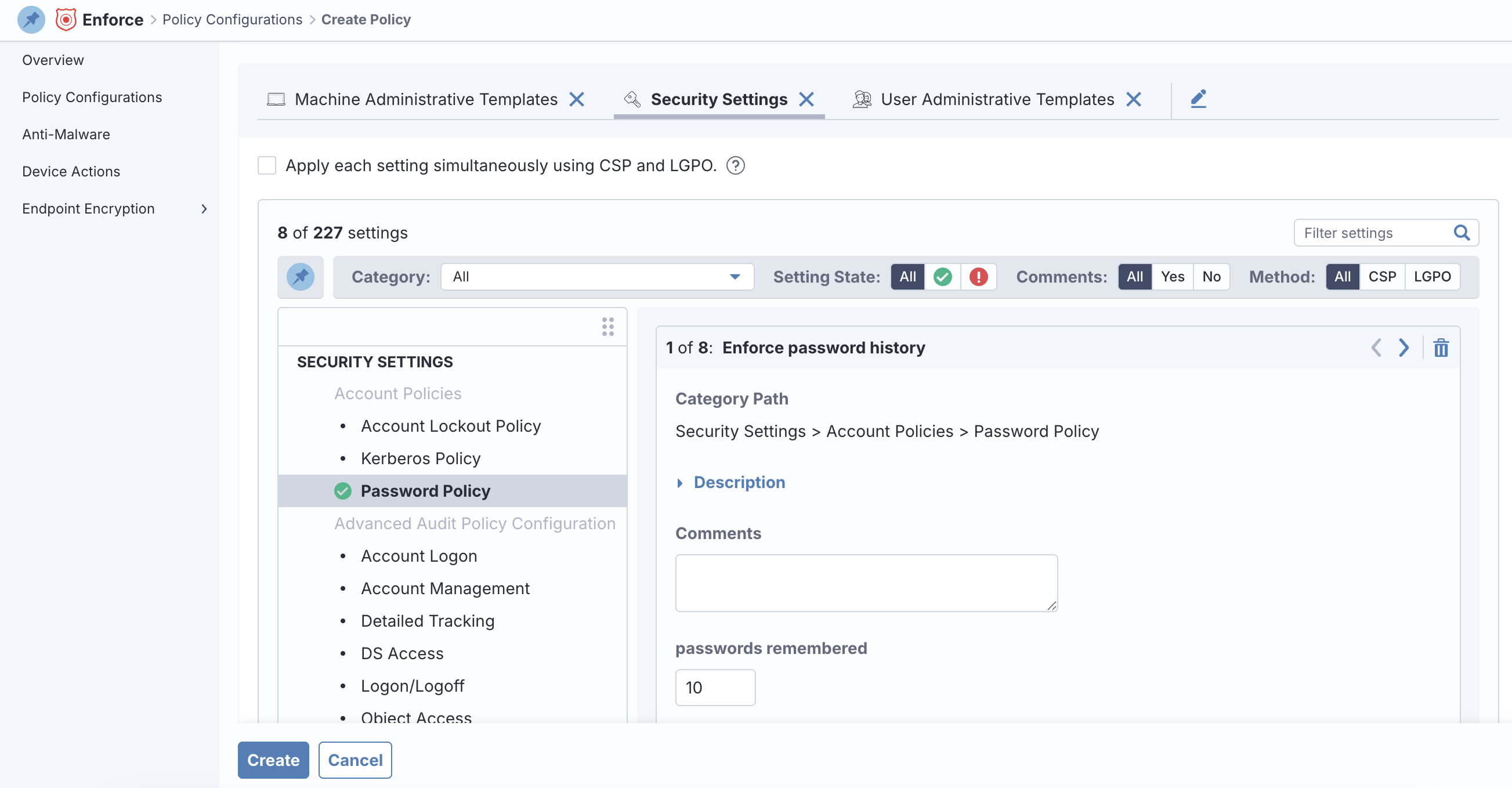This screenshot has height=788, width=1512.
Task: Click the six-dot drag handle icon
Action: point(607,327)
